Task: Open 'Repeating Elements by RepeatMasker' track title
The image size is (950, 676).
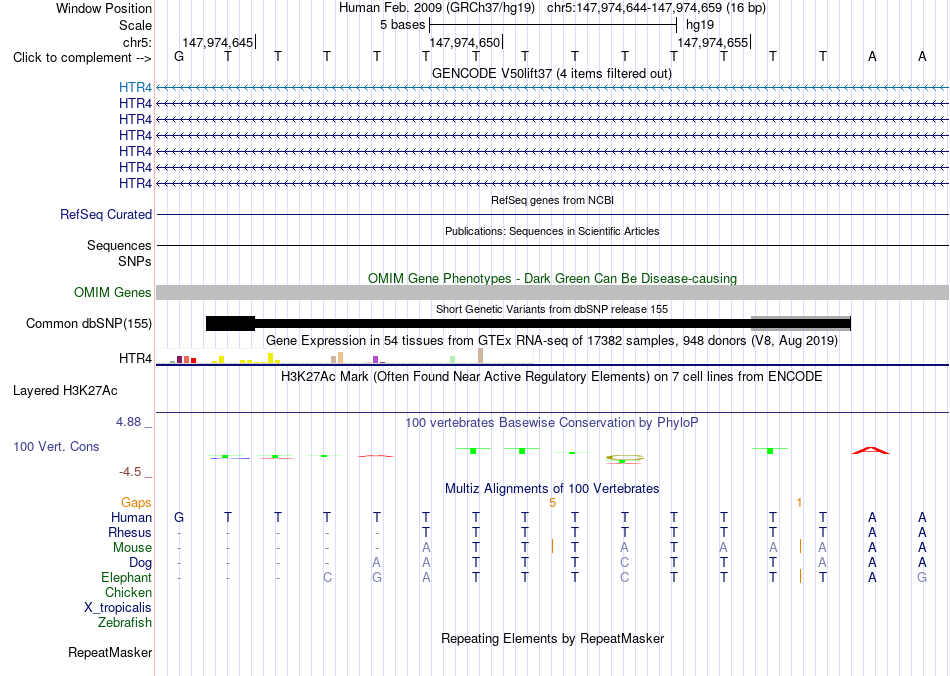Action: tap(552, 638)
